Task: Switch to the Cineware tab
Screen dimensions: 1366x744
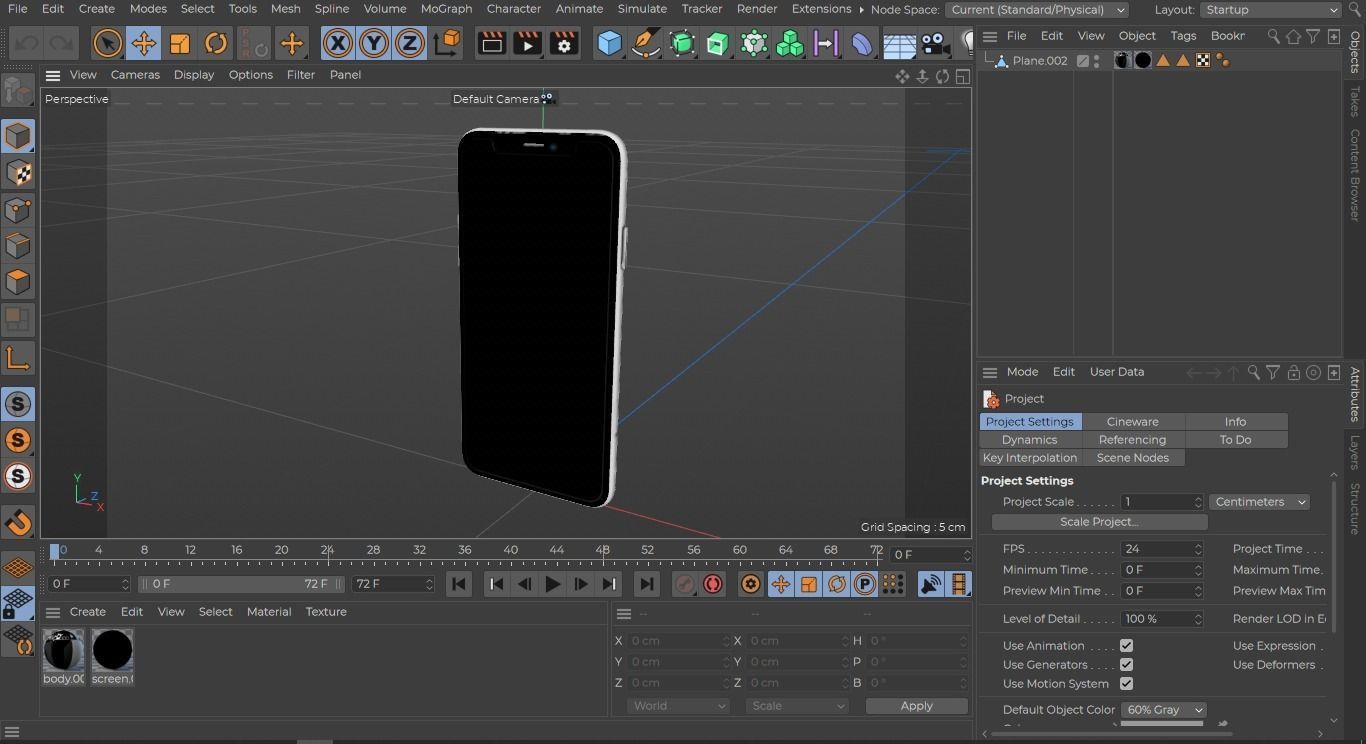Action: tap(1132, 422)
